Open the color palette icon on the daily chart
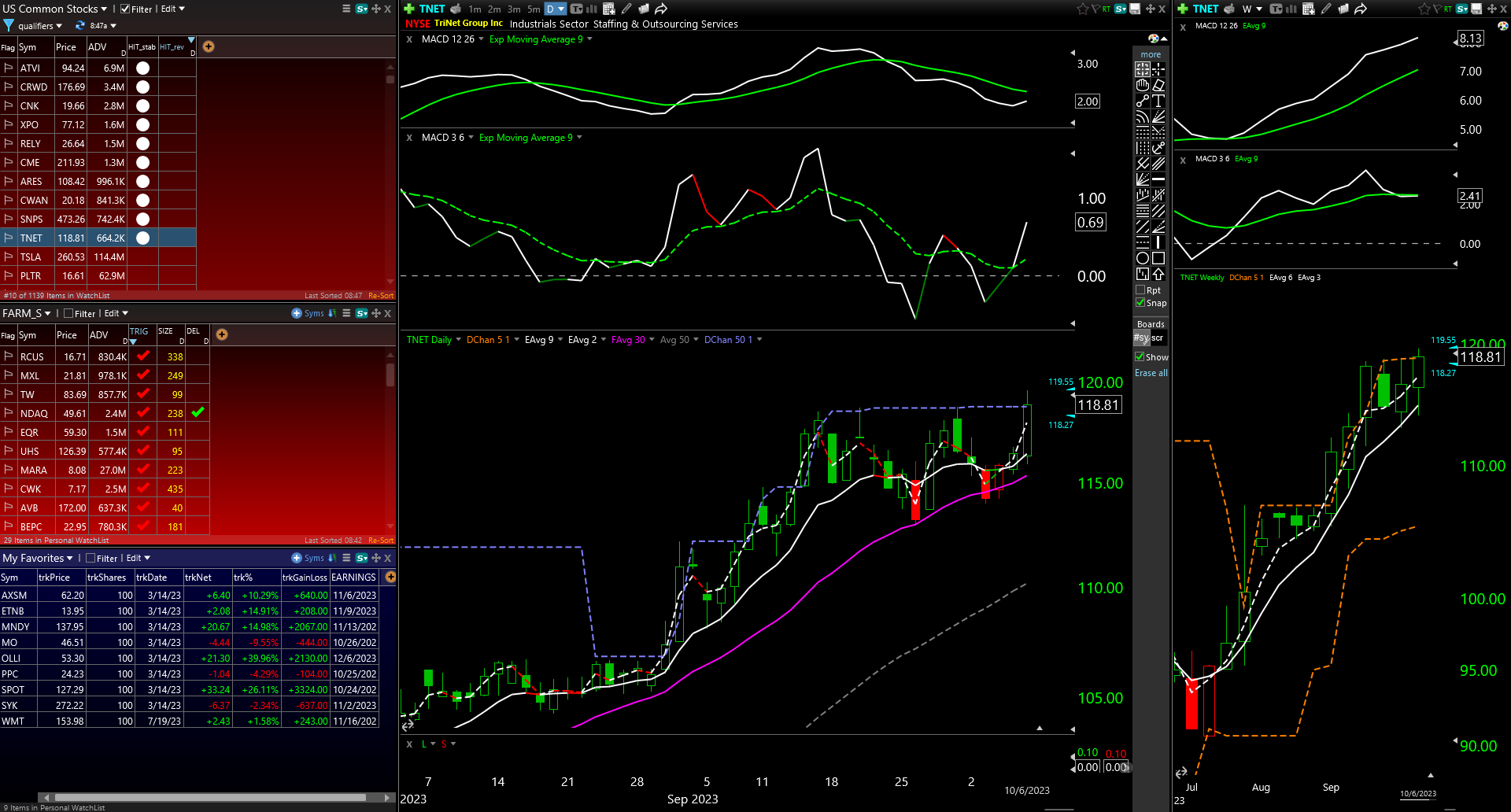Screen dimensions: 1511x812 tap(1153, 39)
